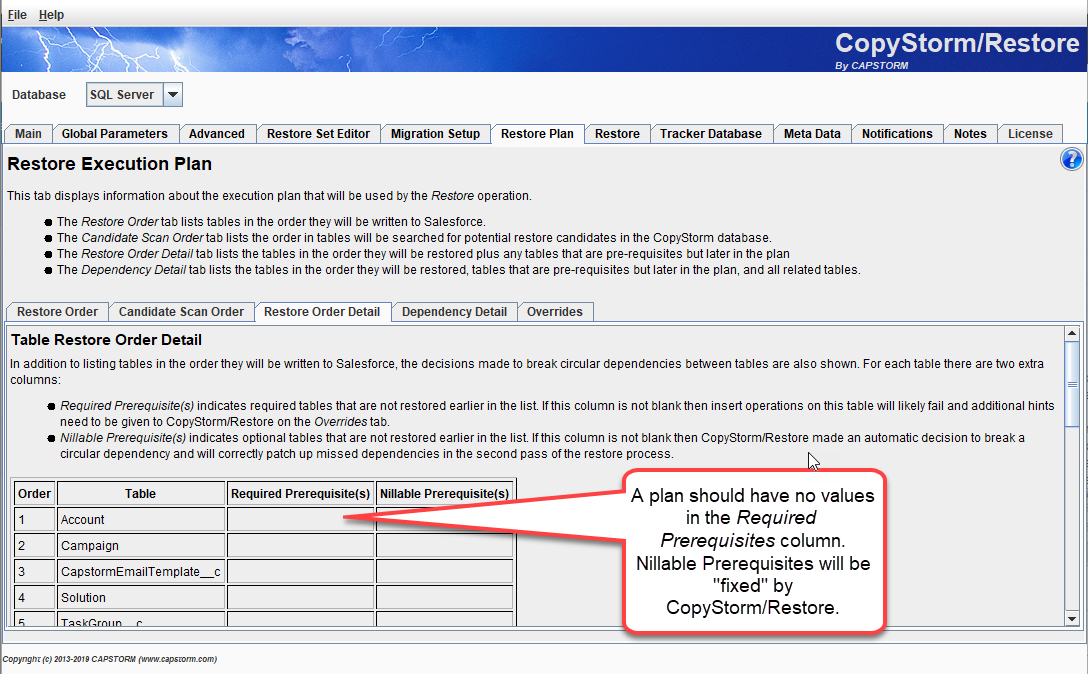Open the Restore Set Editor tab
The image size is (1088, 674).
[x=318, y=134]
